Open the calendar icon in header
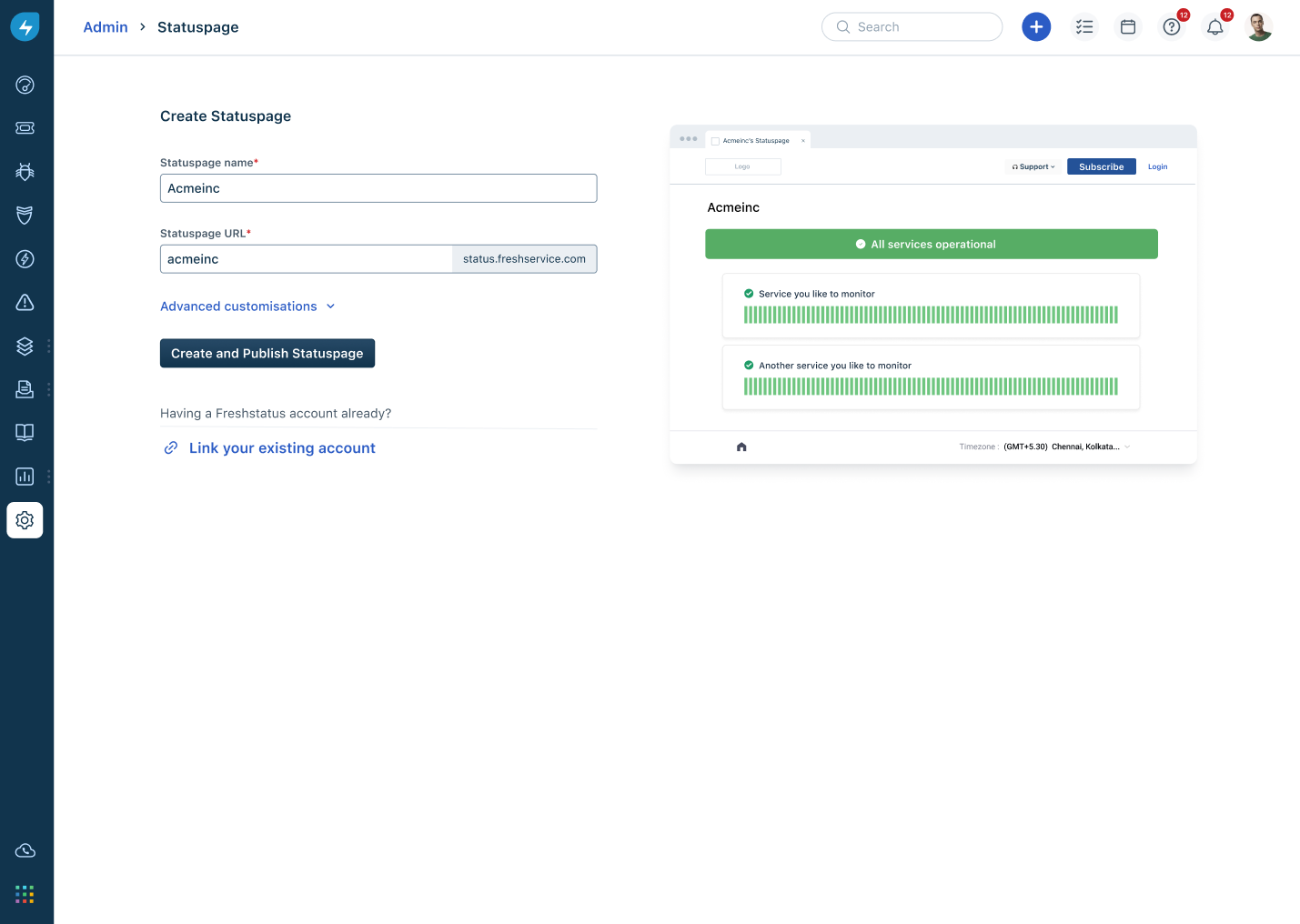This screenshot has width=1300, height=924. pos(1128,27)
